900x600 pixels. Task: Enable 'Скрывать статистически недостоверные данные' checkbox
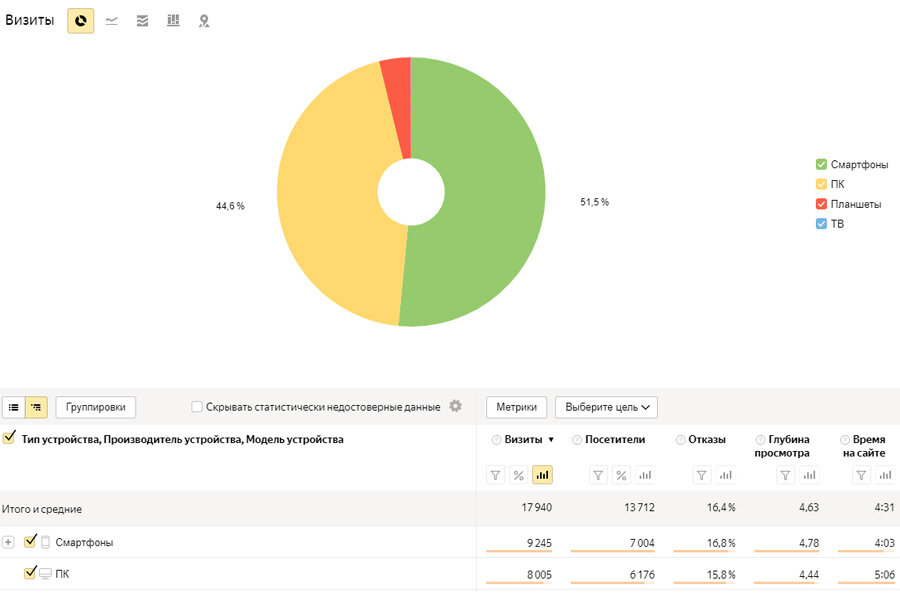(197, 407)
